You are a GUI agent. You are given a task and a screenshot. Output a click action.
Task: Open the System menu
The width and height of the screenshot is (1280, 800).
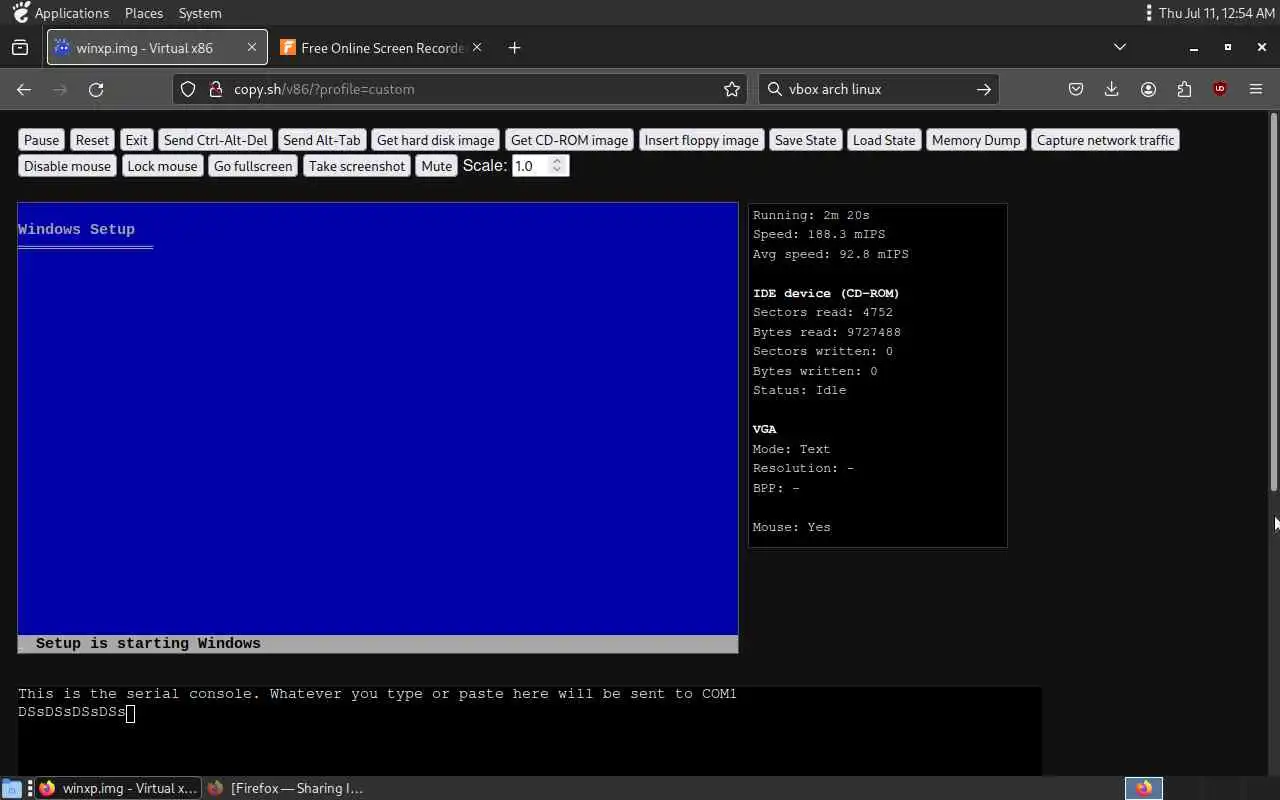pyautogui.click(x=200, y=13)
